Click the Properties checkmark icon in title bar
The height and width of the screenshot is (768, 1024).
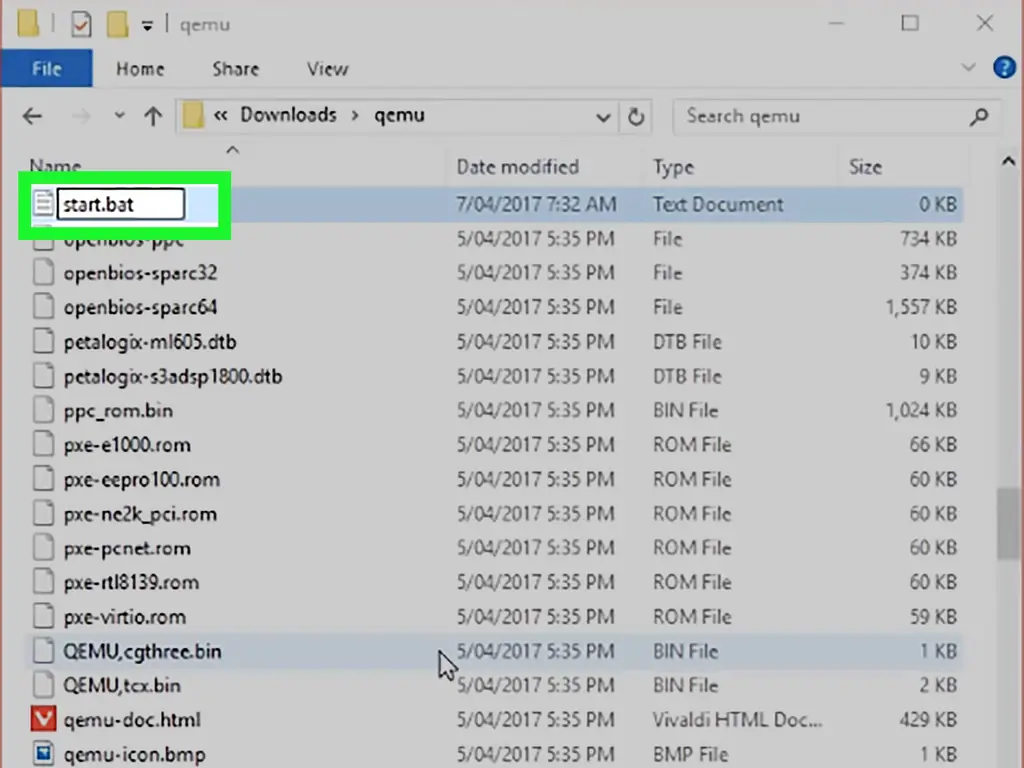(81, 25)
